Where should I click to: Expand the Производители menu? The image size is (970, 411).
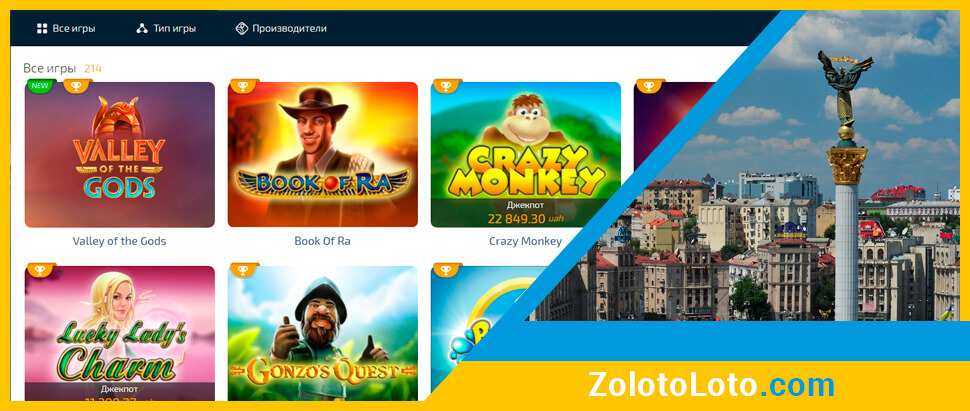tap(281, 28)
